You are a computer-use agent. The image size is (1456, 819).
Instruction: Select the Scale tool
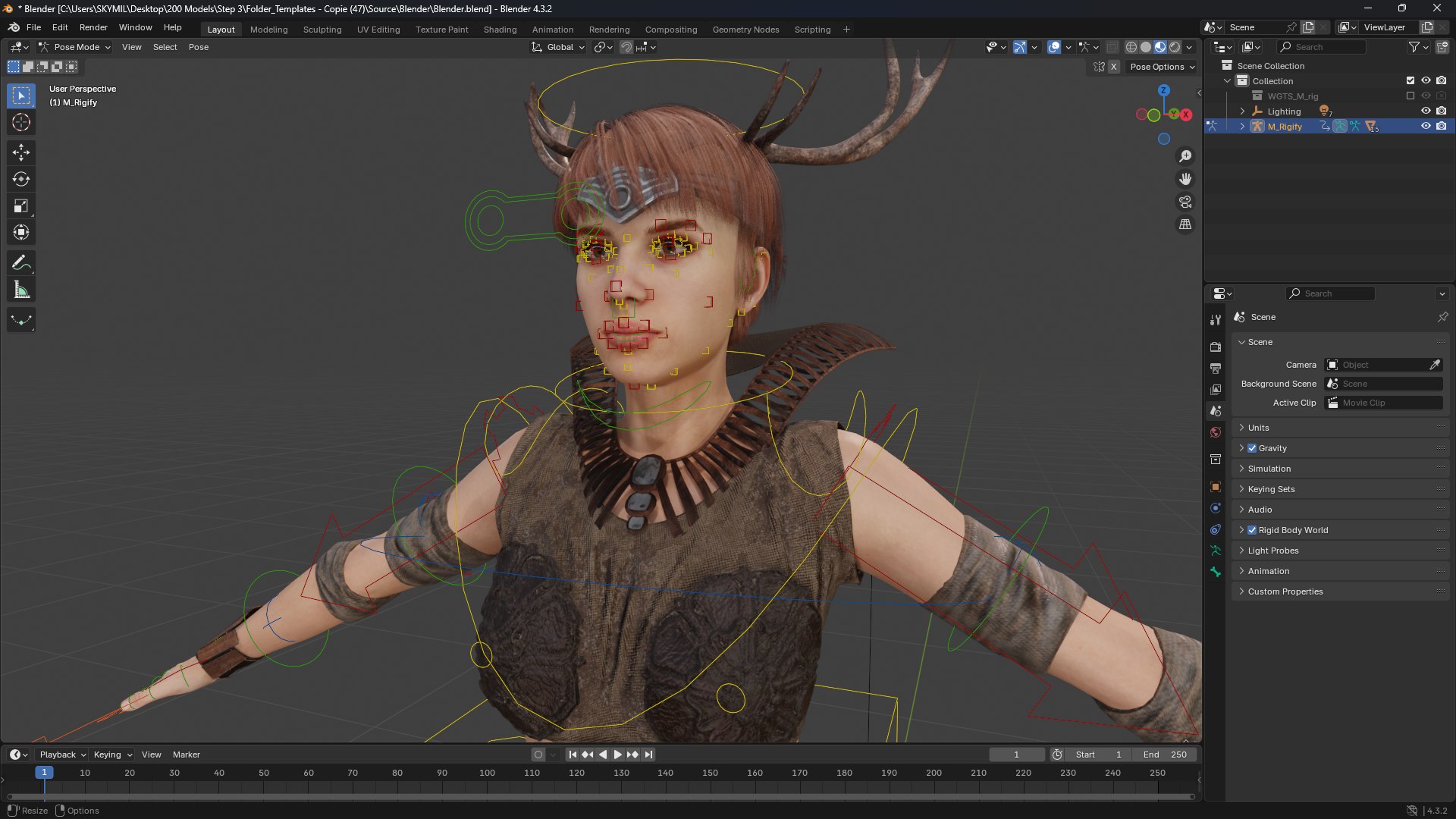[21, 206]
